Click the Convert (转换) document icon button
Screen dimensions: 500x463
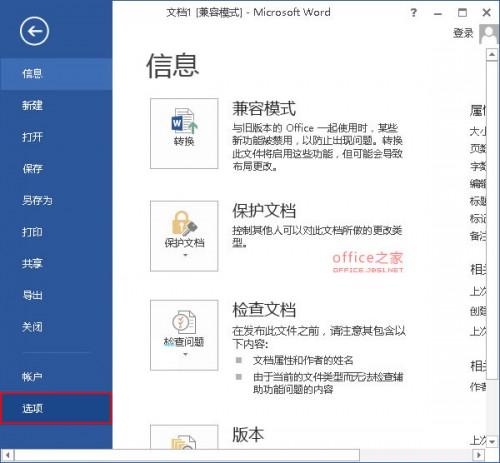[x=184, y=133]
